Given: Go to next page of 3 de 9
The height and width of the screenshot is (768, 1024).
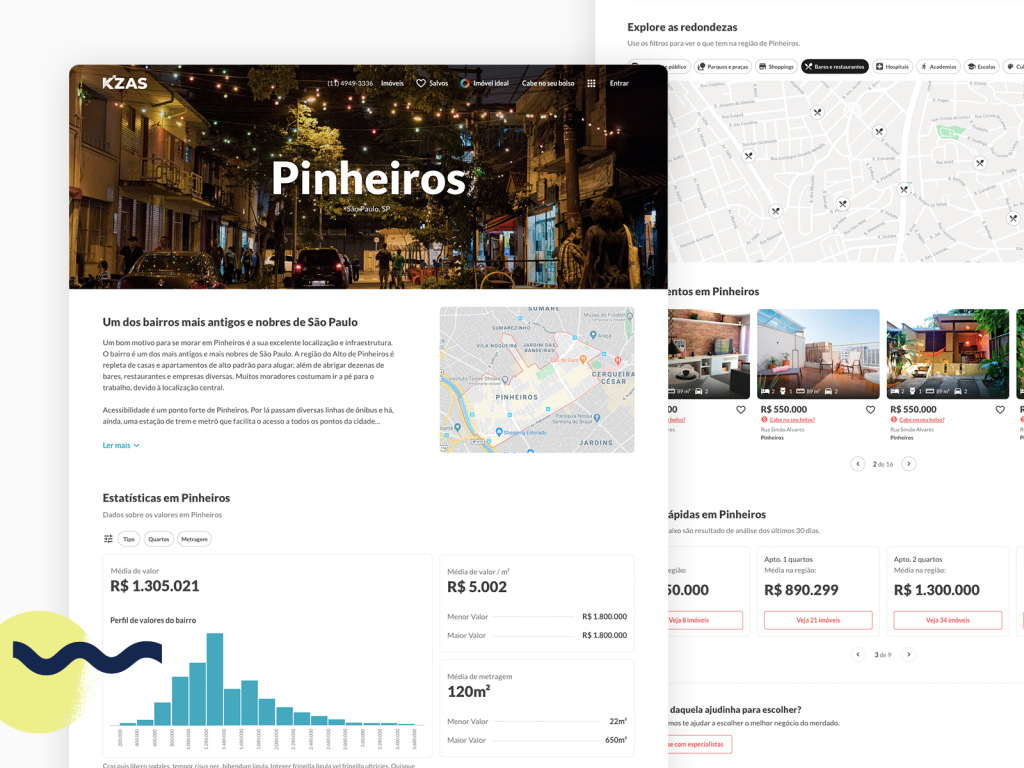Looking at the screenshot, I should coord(908,654).
